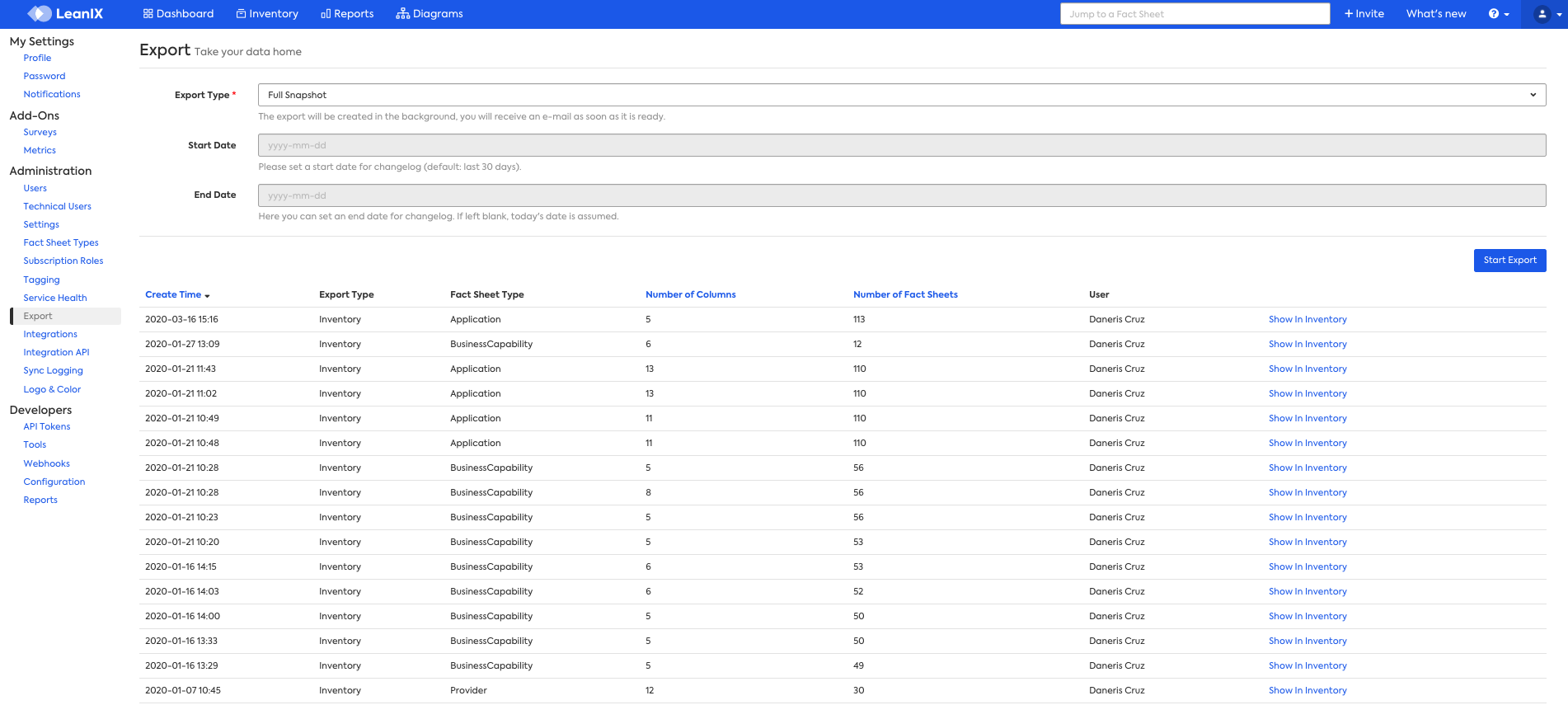
Task: Show In Inventory for 2020-01-21 11:02 export
Action: point(1307,393)
